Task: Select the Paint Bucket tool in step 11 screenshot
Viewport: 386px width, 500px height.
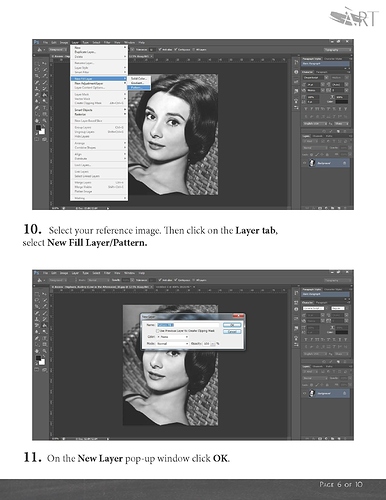Action: click(x=45, y=325)
